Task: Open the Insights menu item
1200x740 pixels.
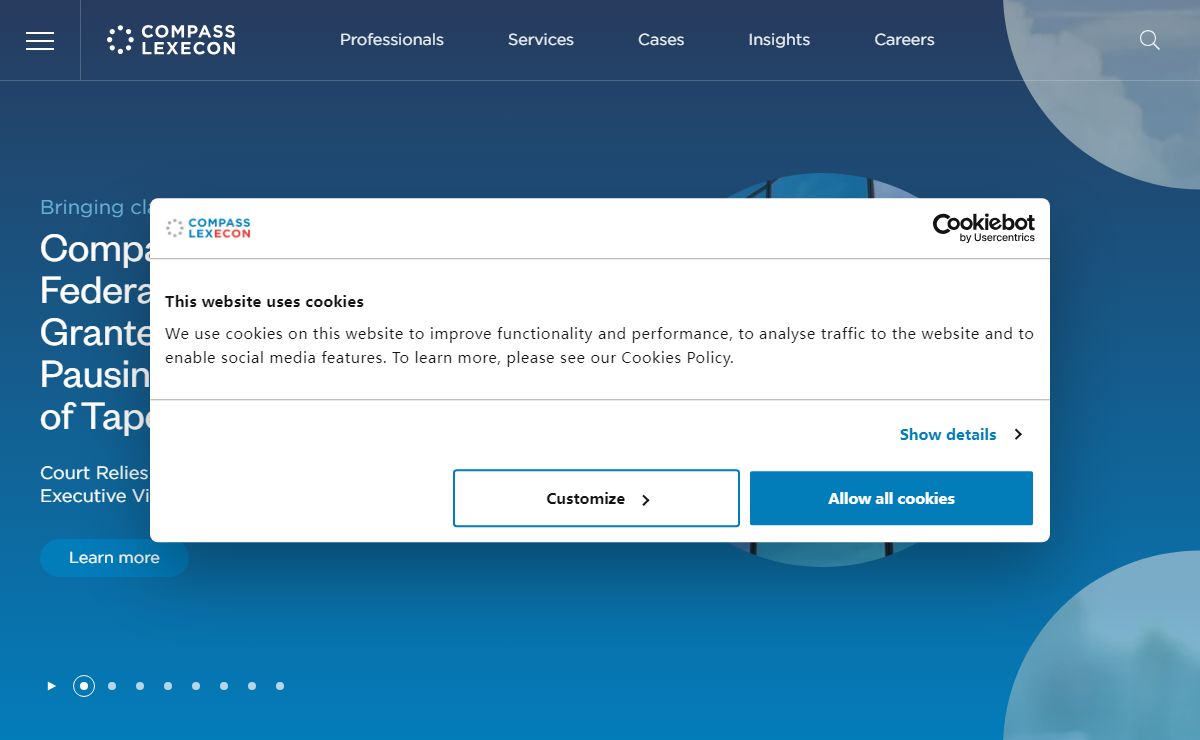Action: (x=779, y=40)
